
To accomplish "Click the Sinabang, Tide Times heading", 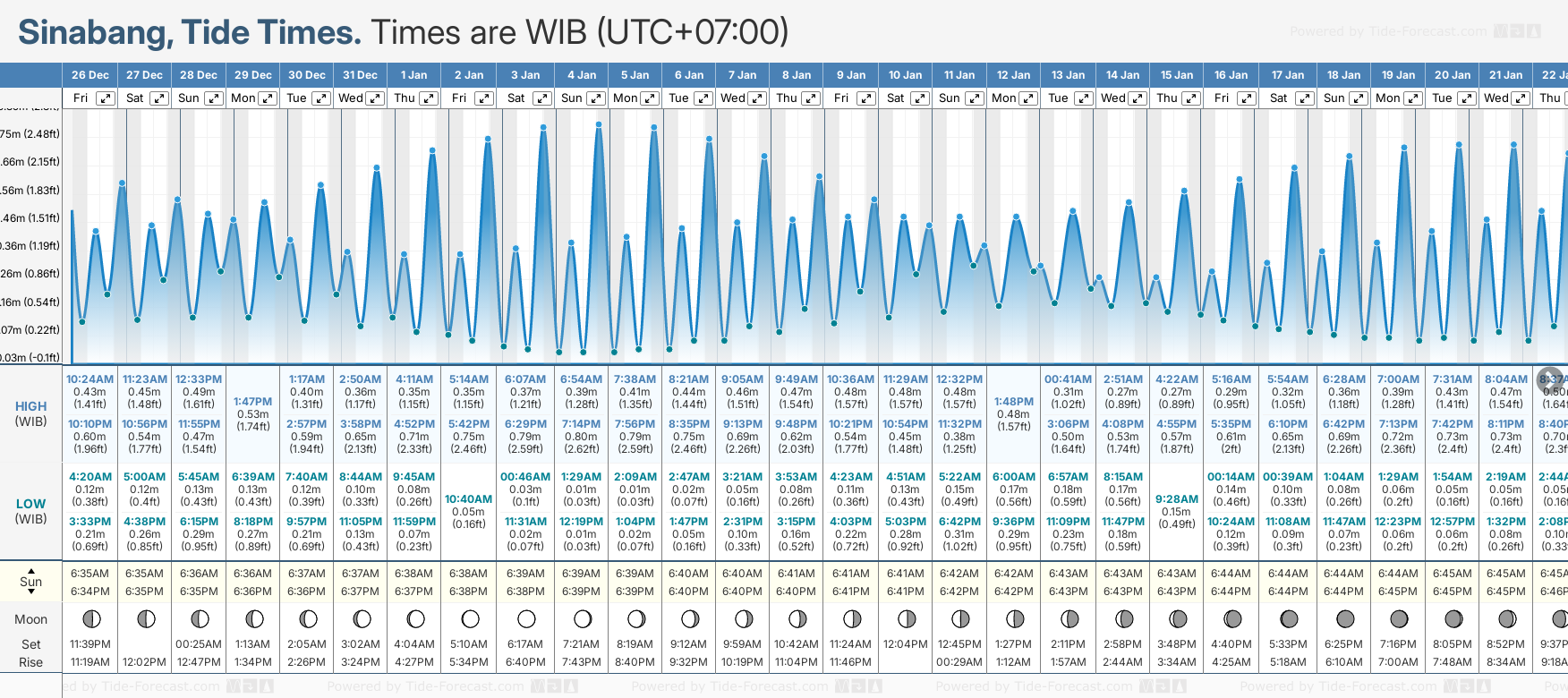I will pos(190,32).
